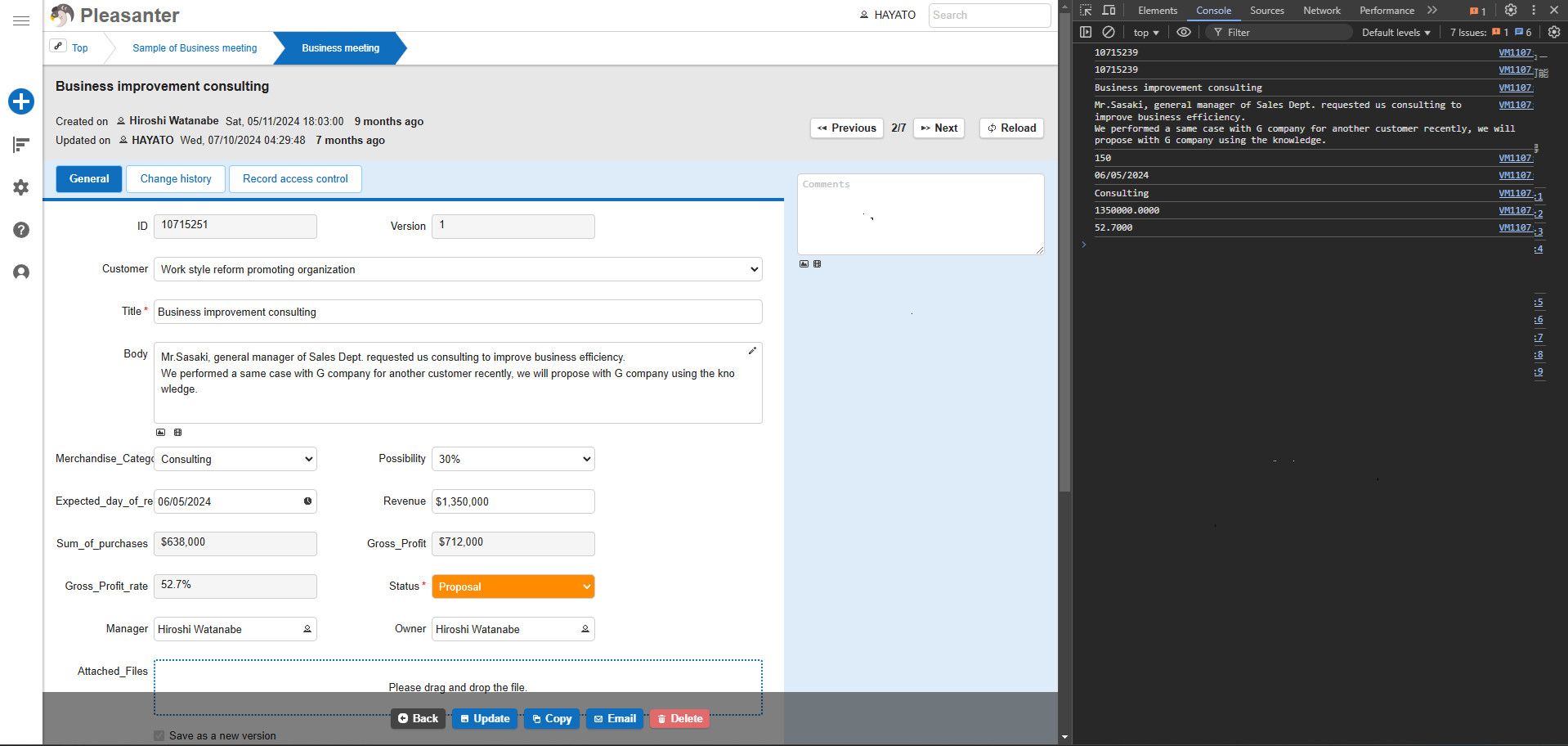This screenshot has height=746, width=1568.
Task: Toggle DevTools console sidebar panel
Action: coord(1086,32)
